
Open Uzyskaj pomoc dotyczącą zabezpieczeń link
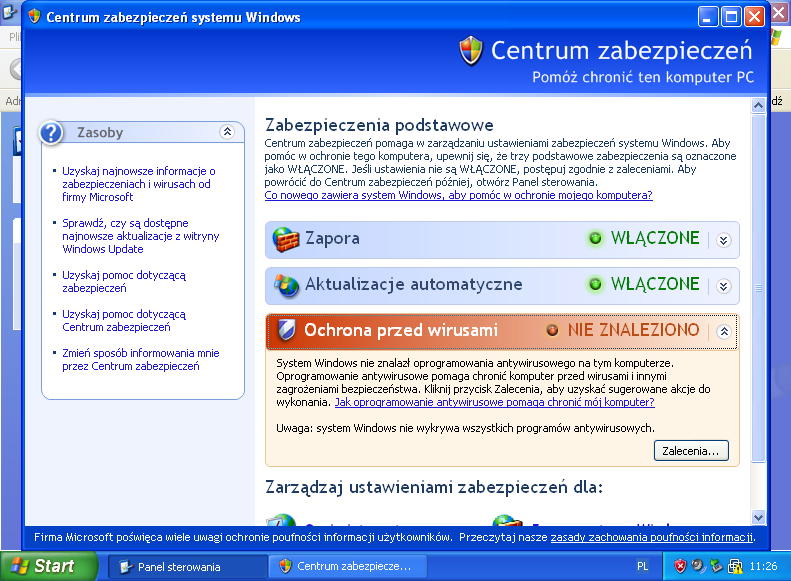pos(124,281)
